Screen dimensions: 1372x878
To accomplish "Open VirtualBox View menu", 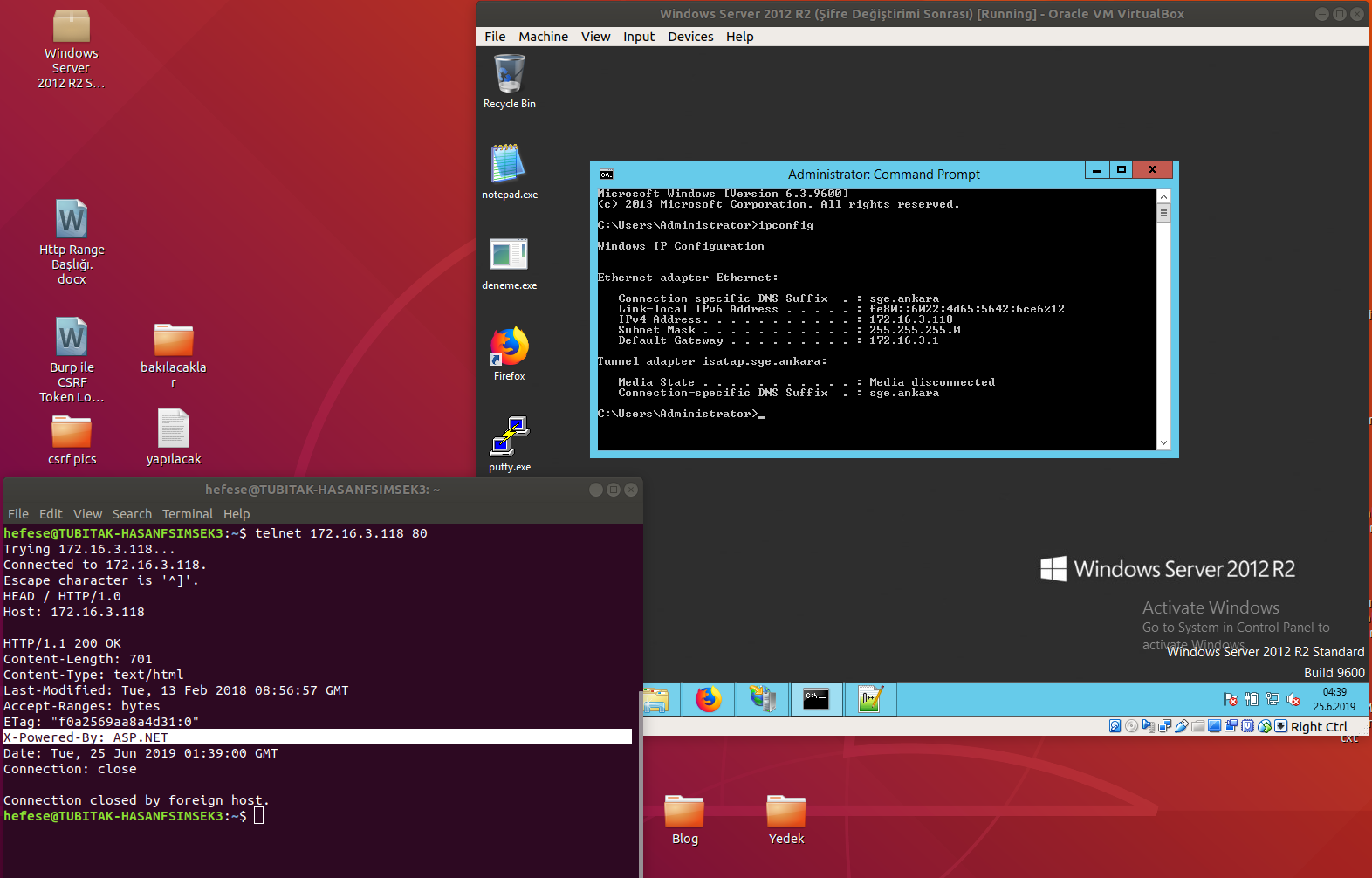I will [595, 37].
